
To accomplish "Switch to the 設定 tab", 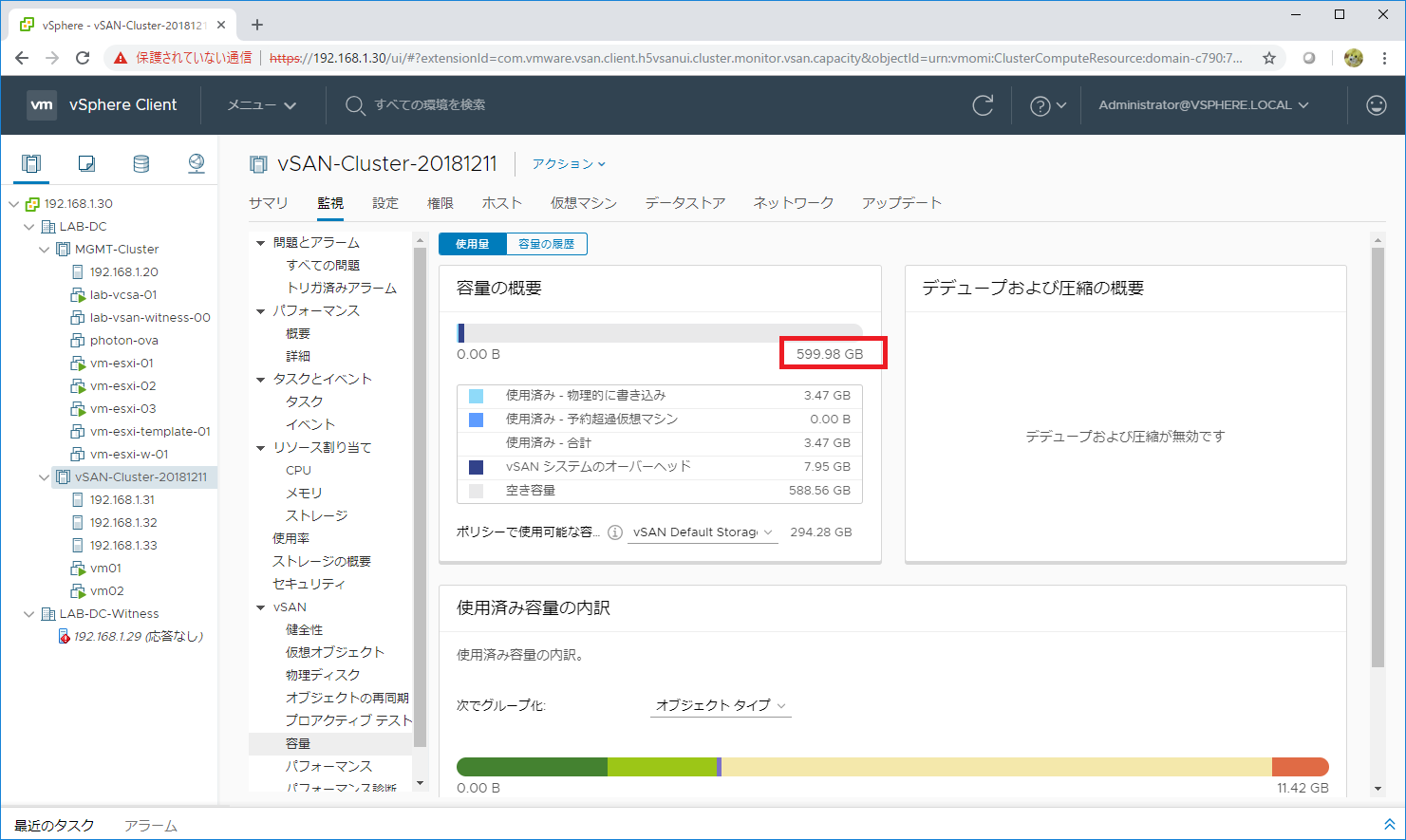I will coord(385,203).
